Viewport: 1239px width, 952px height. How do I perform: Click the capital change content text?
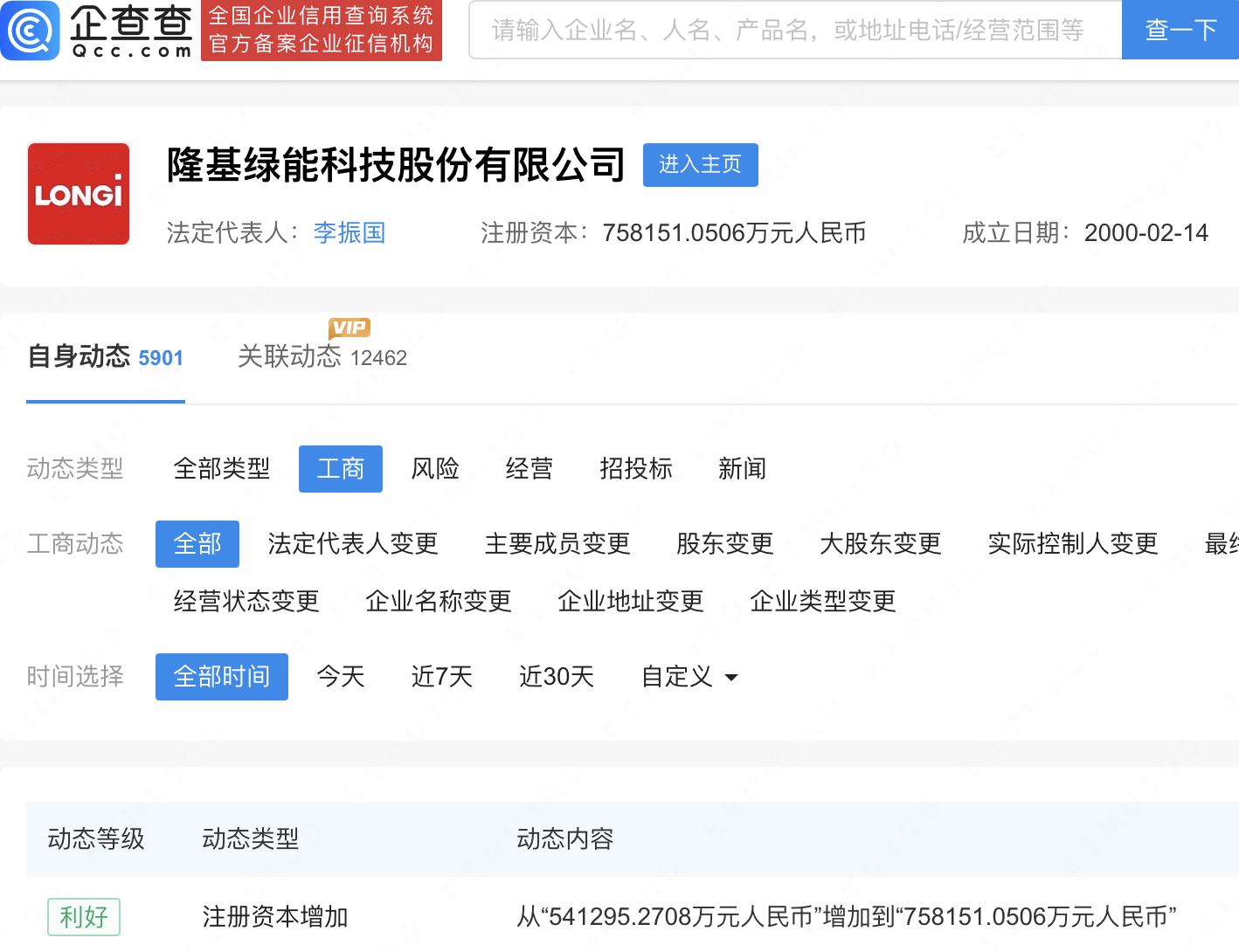[x=847, y=917]
